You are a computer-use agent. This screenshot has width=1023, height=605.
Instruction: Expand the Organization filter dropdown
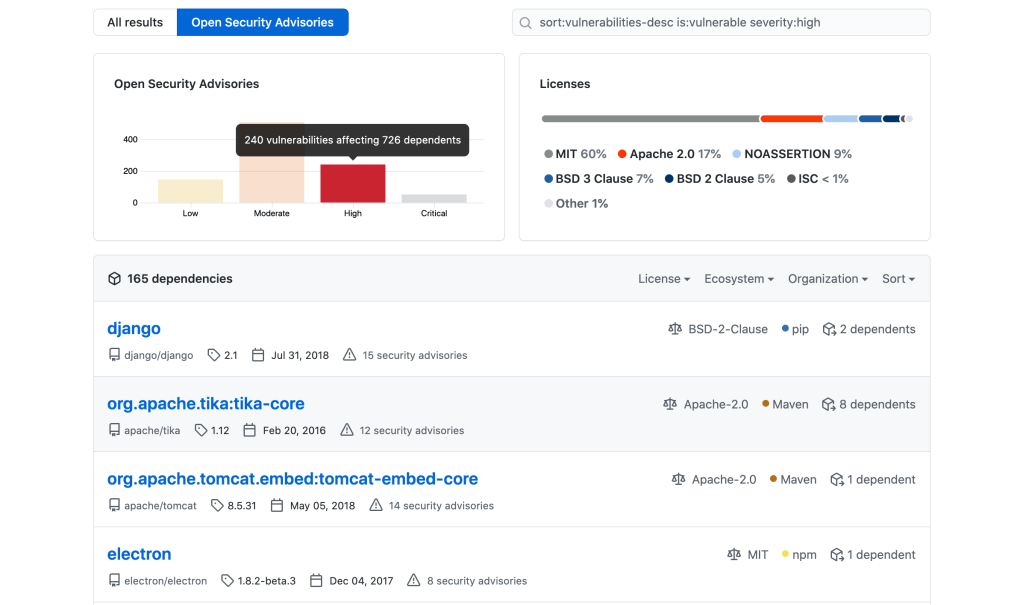click(828, 279)
